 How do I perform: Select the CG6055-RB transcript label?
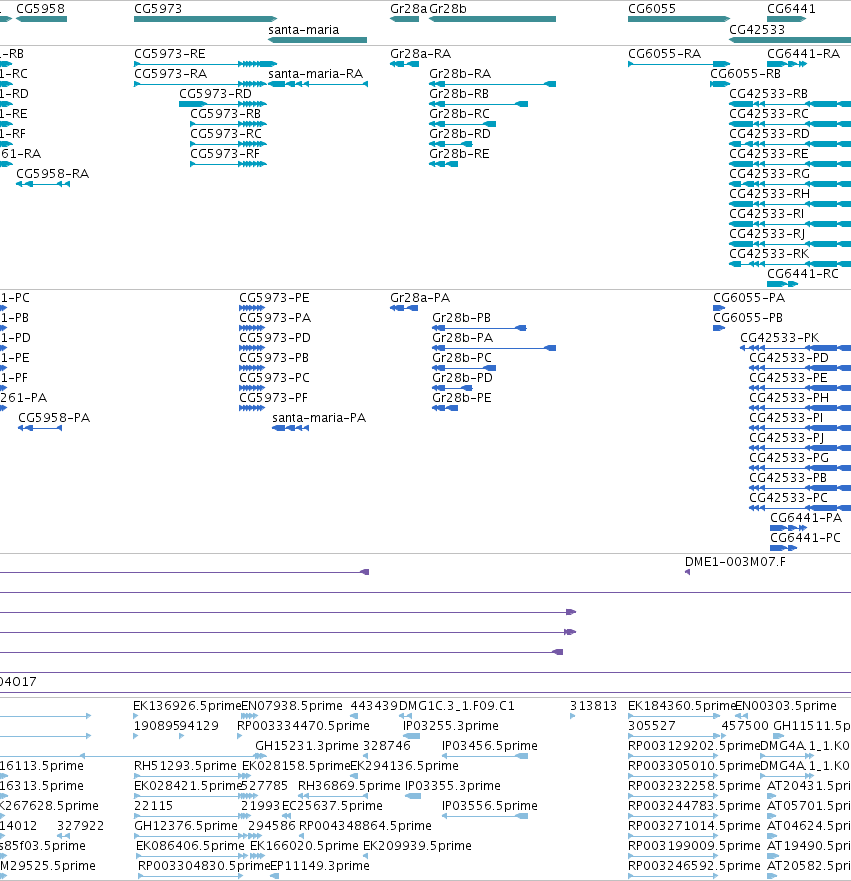pyautogui.click(x=745, y=74)
